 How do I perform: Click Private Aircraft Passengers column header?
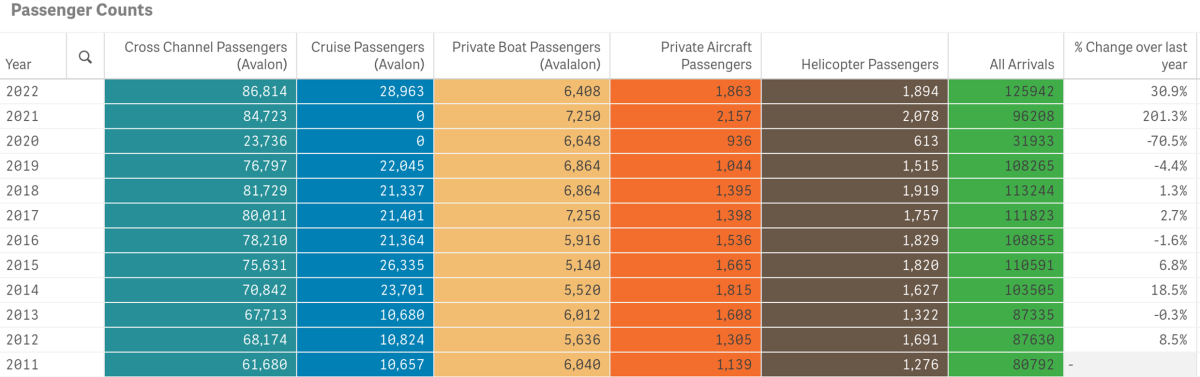706,55
